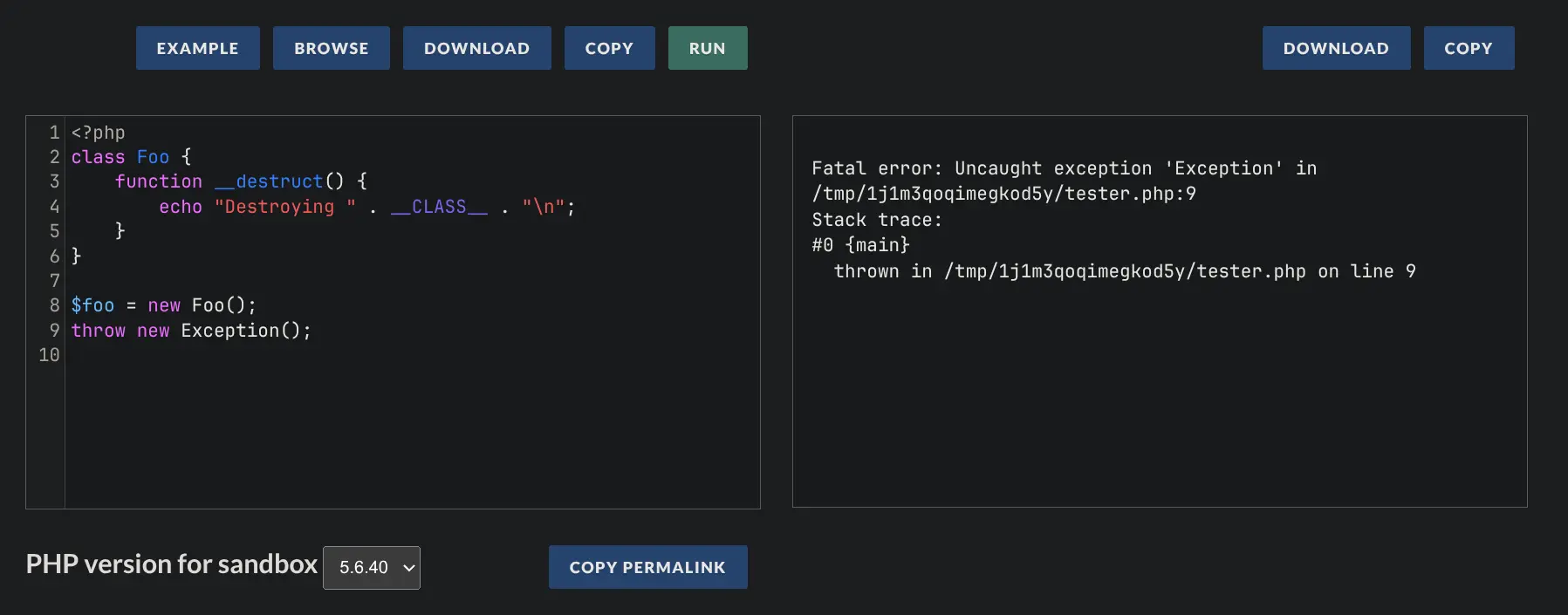
Task: Click the Stack trace text in the output
Action: tap(876, 220)
